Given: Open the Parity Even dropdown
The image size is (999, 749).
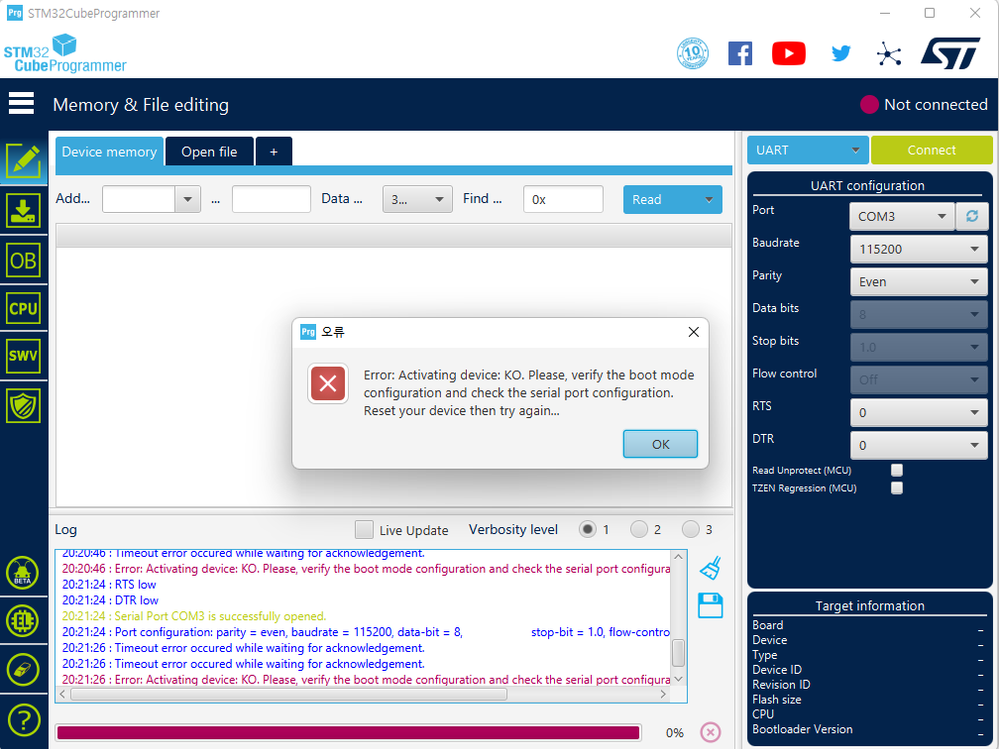Looking at the screenshot, I should (919, 282).
